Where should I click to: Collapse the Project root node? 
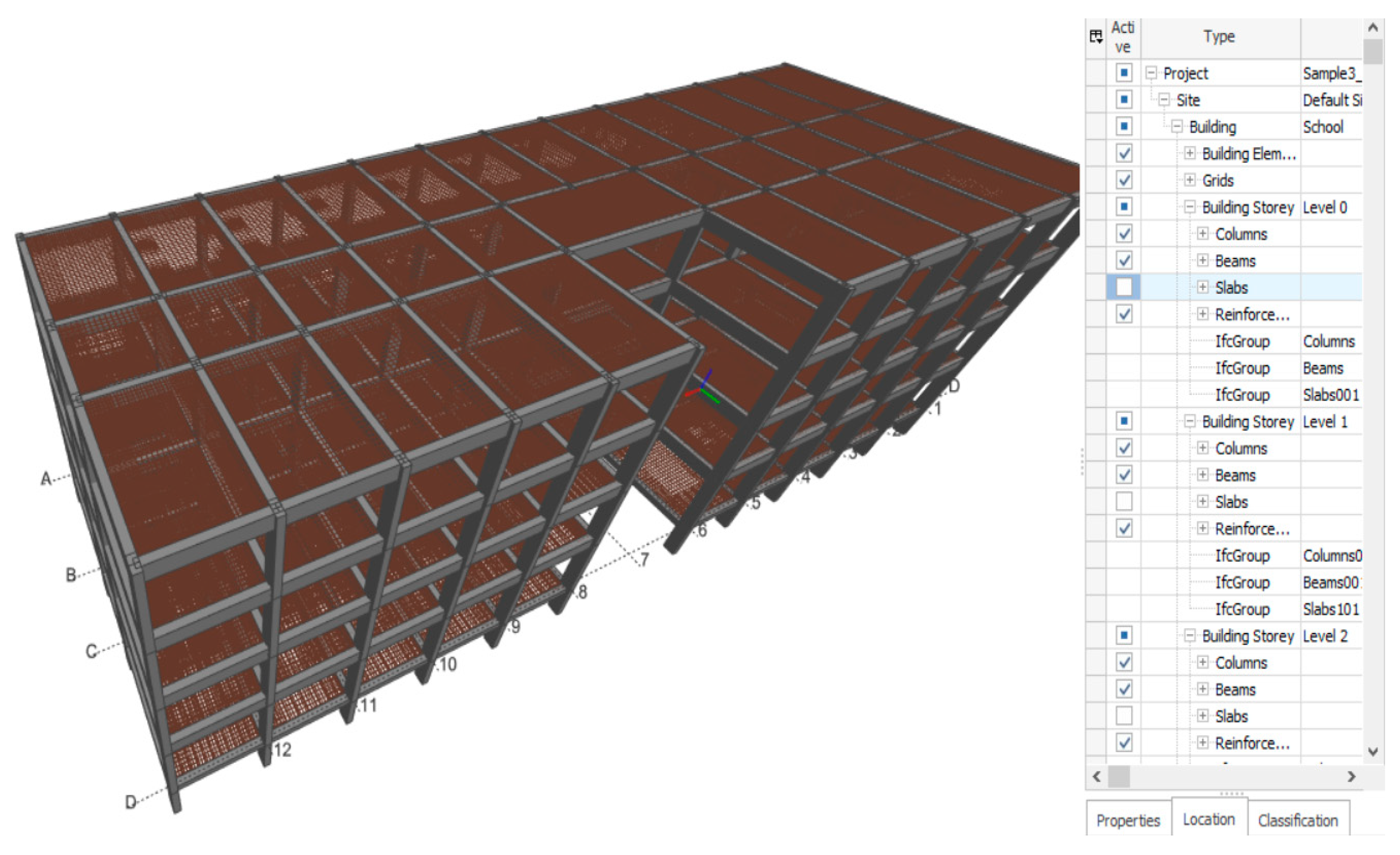(x=1151, y=73)
